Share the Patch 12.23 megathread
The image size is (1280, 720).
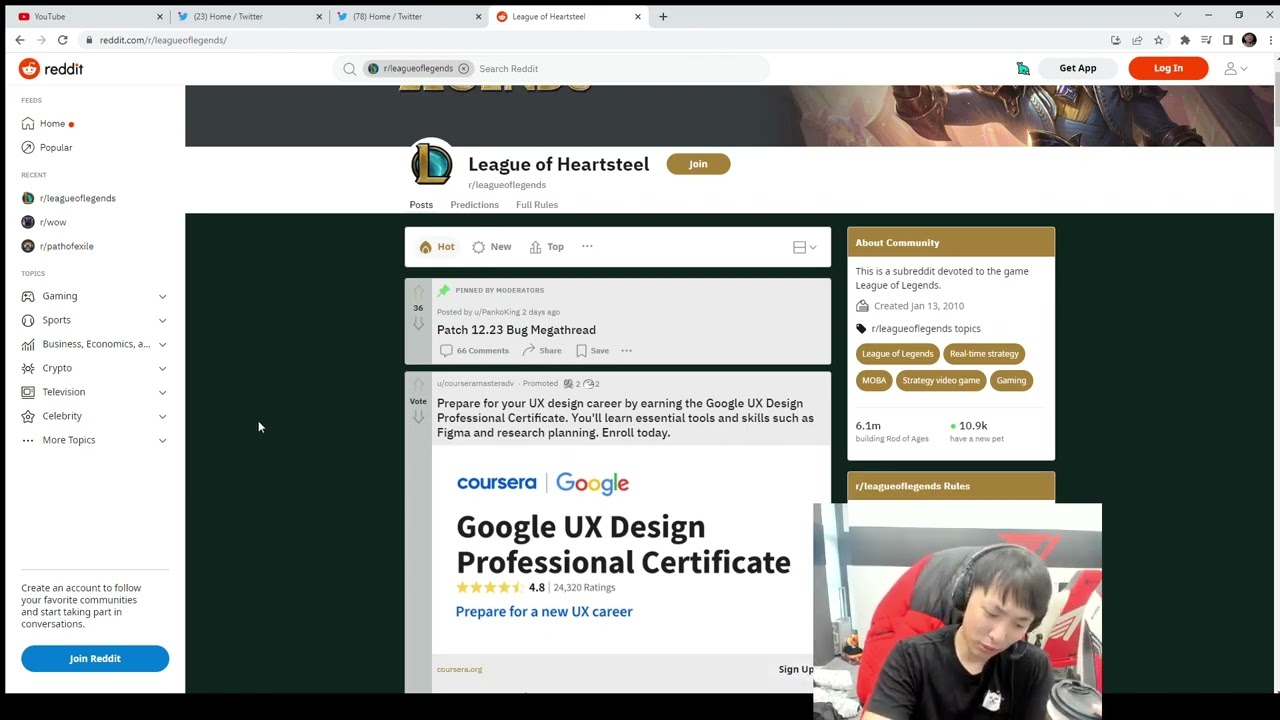pyautogui.click(x=541, y=351)
